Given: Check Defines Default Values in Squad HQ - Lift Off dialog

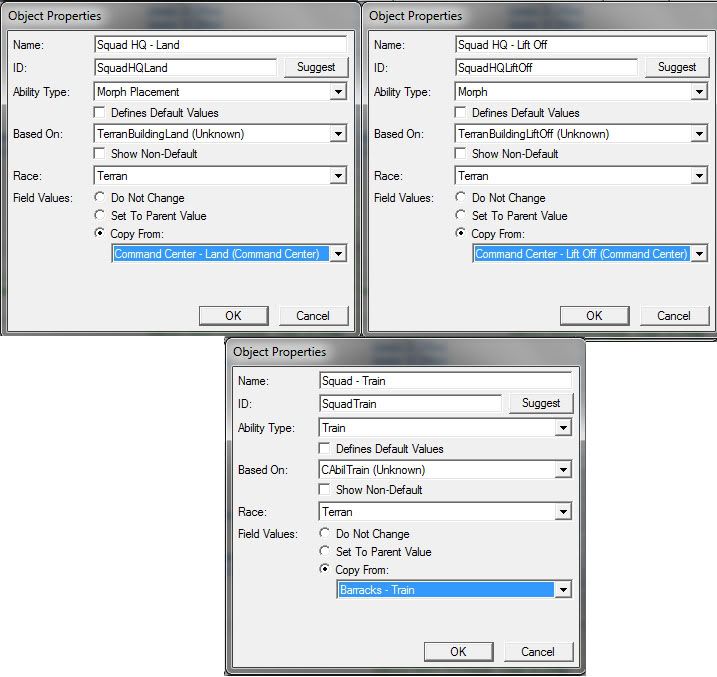Looking at the screenshot, I should pos(460,112).
